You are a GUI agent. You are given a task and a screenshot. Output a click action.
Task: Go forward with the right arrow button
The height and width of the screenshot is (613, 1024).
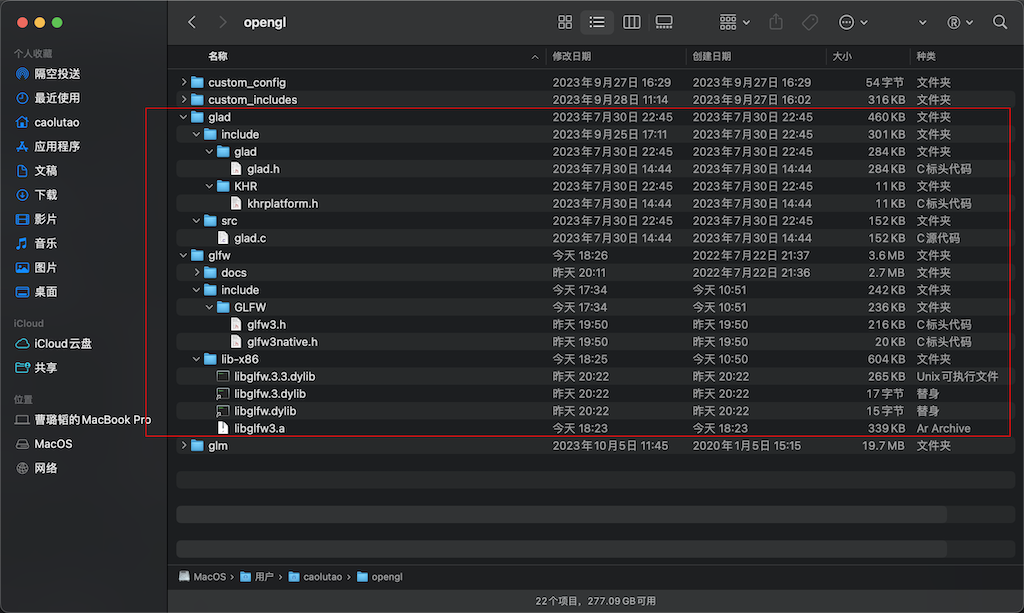[223, 22]
